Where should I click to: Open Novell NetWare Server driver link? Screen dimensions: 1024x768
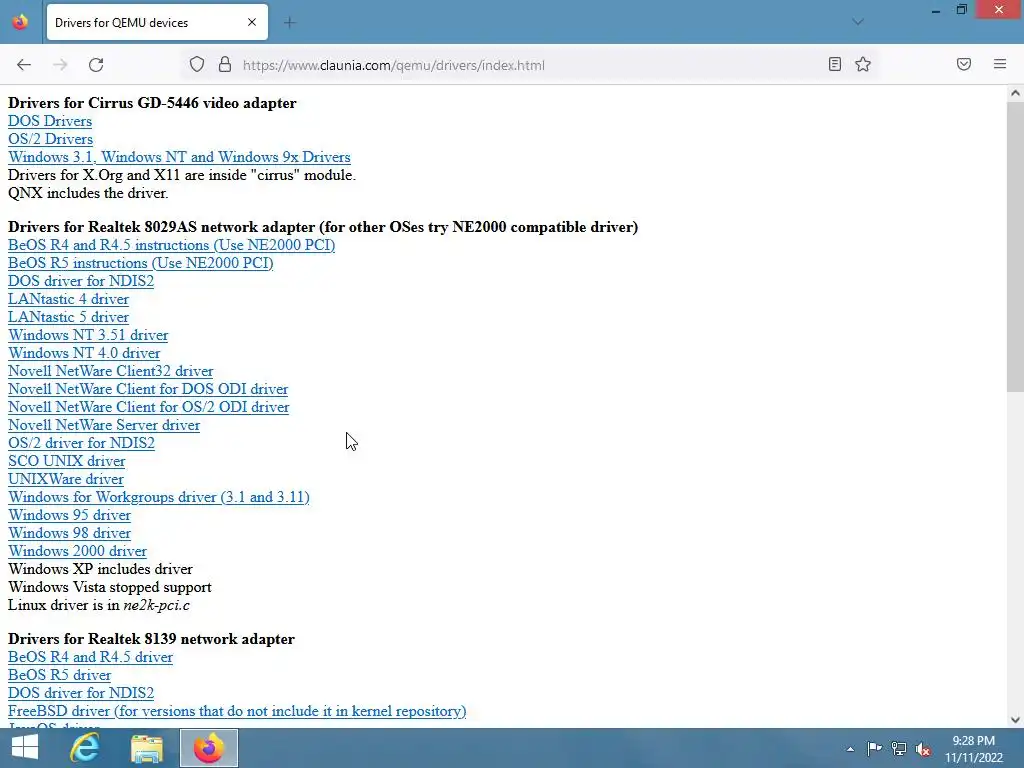click(104, 424)
